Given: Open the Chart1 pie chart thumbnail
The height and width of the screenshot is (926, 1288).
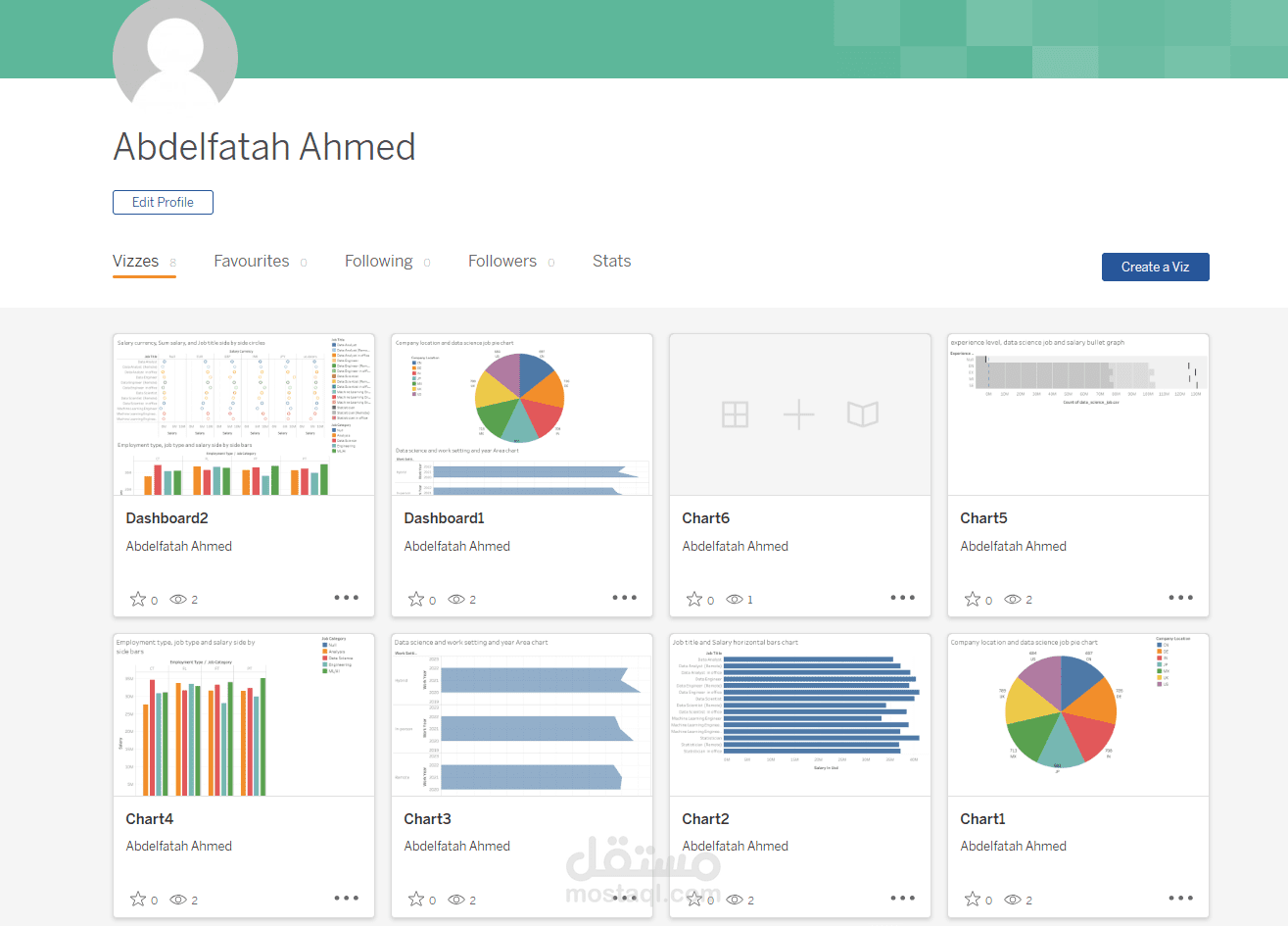Looking at the screenshot, I should pyautogui.click(x=1078, y=715).
